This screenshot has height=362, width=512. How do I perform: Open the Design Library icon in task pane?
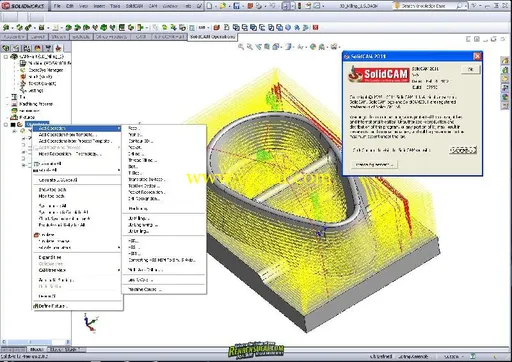tap(505, 70)
